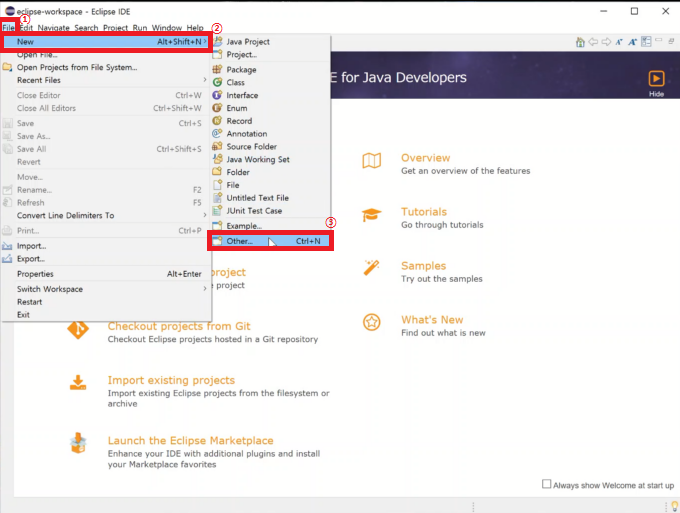Click the Source Folder icon
The height and width of the screenshot is (513, 680).
(217, 146)
